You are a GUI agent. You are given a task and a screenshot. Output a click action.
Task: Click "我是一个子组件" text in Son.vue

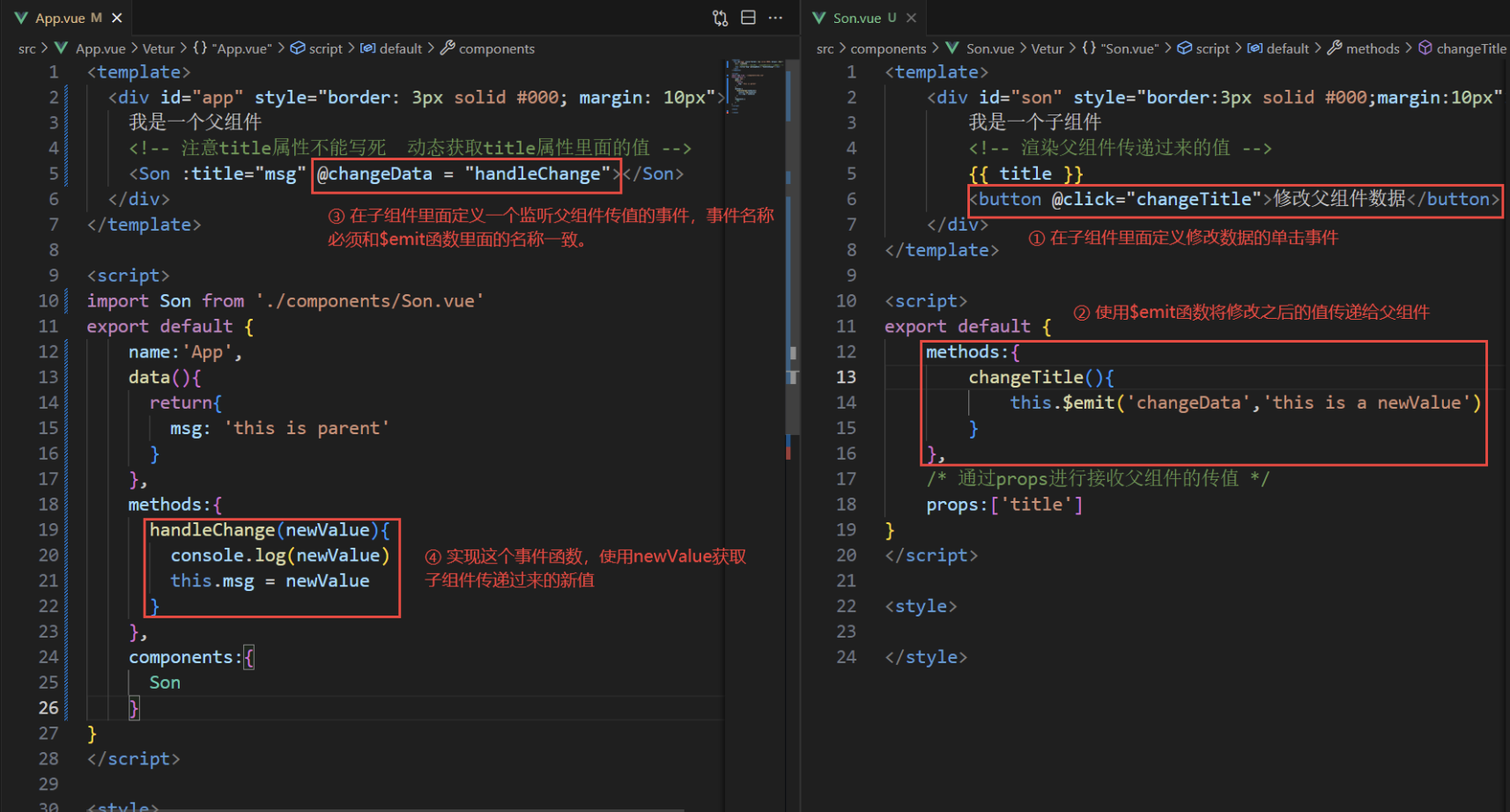[x=1034, y=122]
